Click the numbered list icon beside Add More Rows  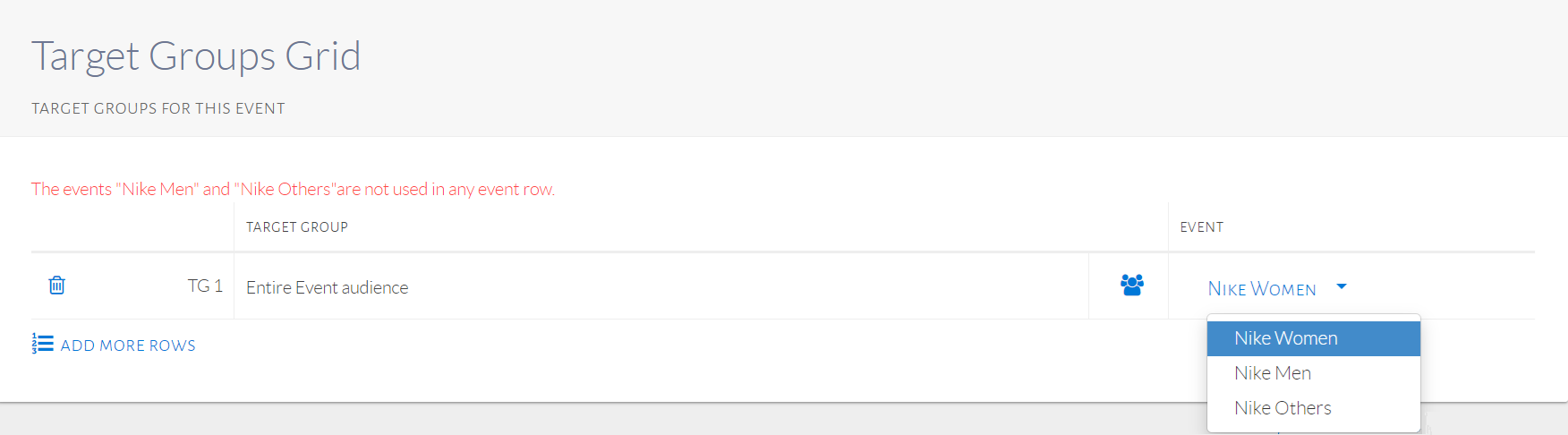tap(42, 344)
